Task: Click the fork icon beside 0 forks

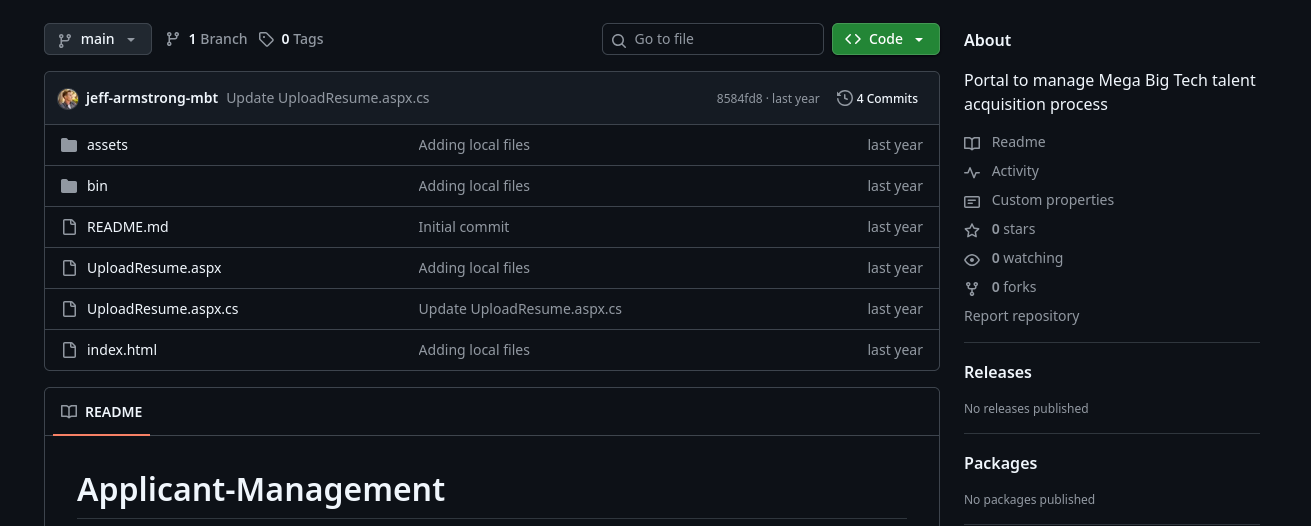Action: tap(972, 288)
